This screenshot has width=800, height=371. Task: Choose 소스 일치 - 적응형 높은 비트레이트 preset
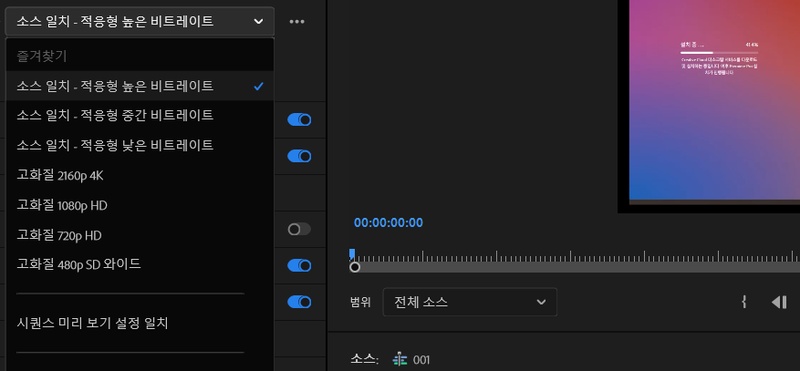tap(140, 86)
